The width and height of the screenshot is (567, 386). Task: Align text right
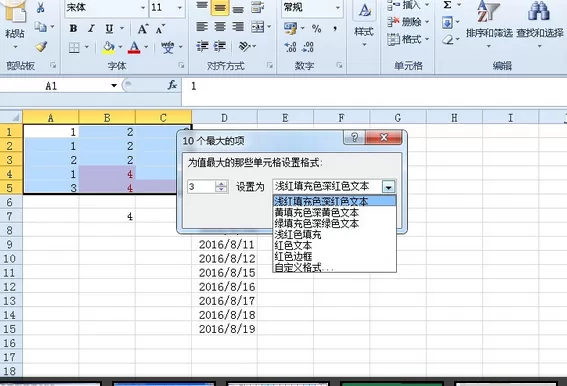pyautogui.click(x=238, y=27)
